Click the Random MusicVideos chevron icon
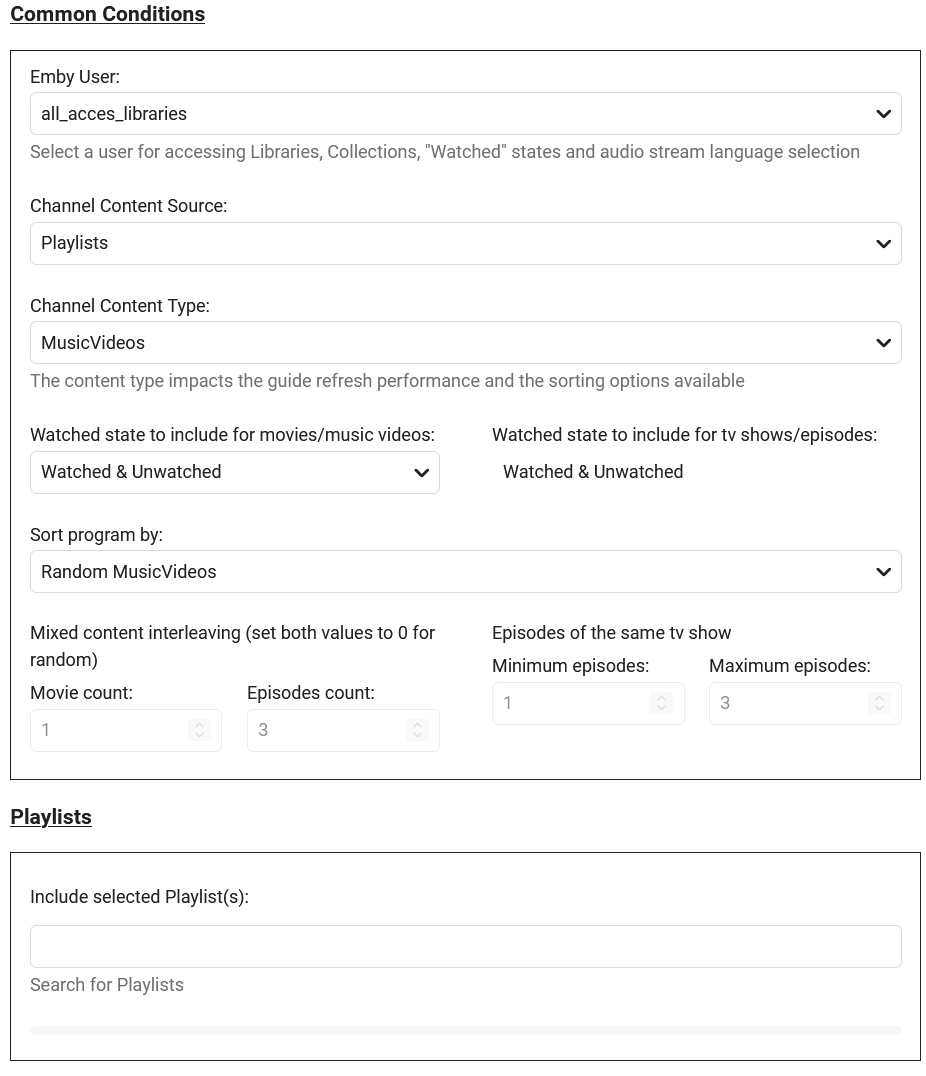Screen dimensions: 926x1076 [883, 572]
